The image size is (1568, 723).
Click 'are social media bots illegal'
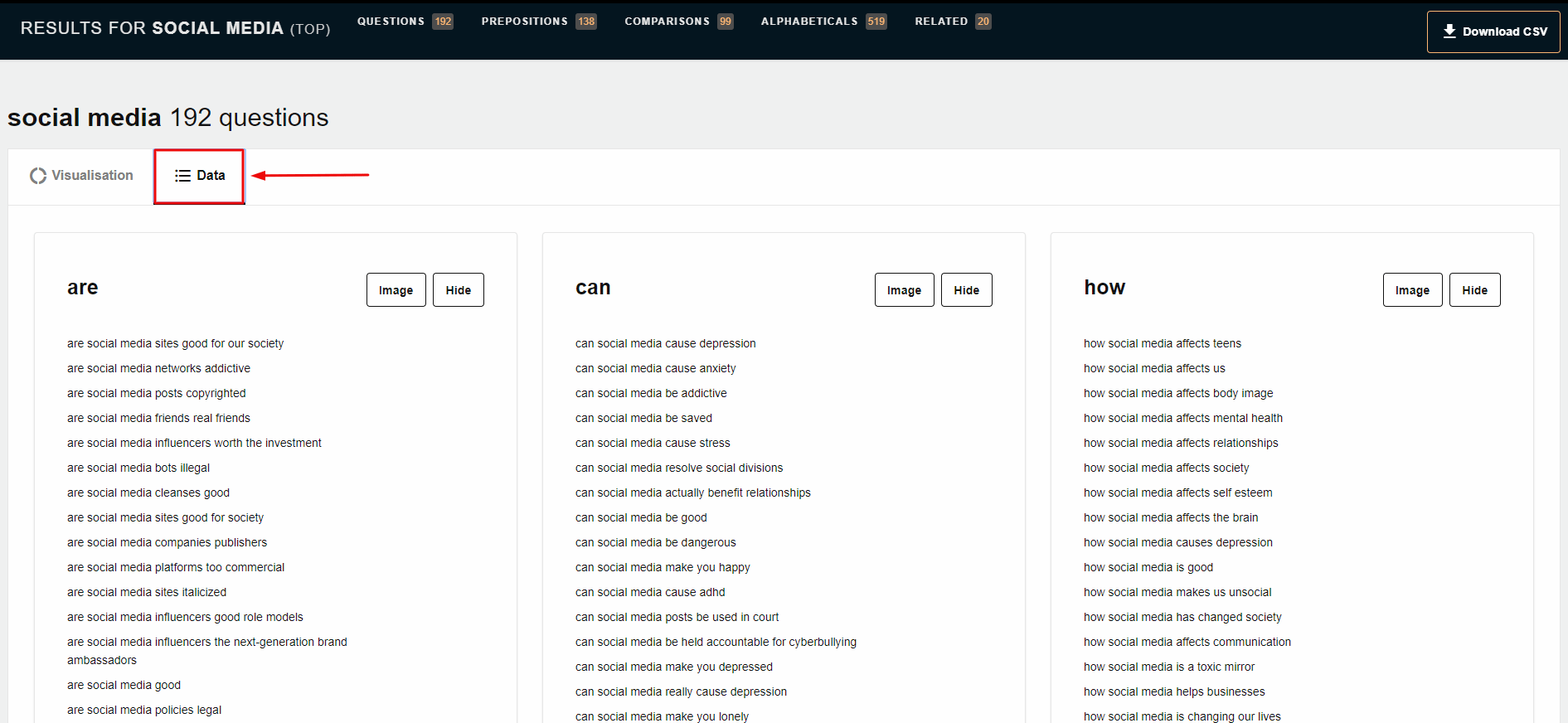[138, 468]
